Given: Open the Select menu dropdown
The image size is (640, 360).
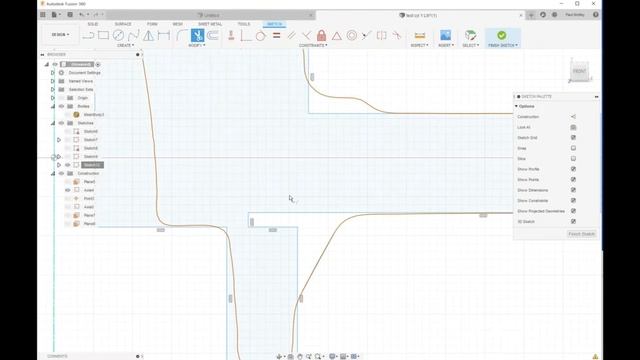Looking at the screenshot, I should point(471,45).
